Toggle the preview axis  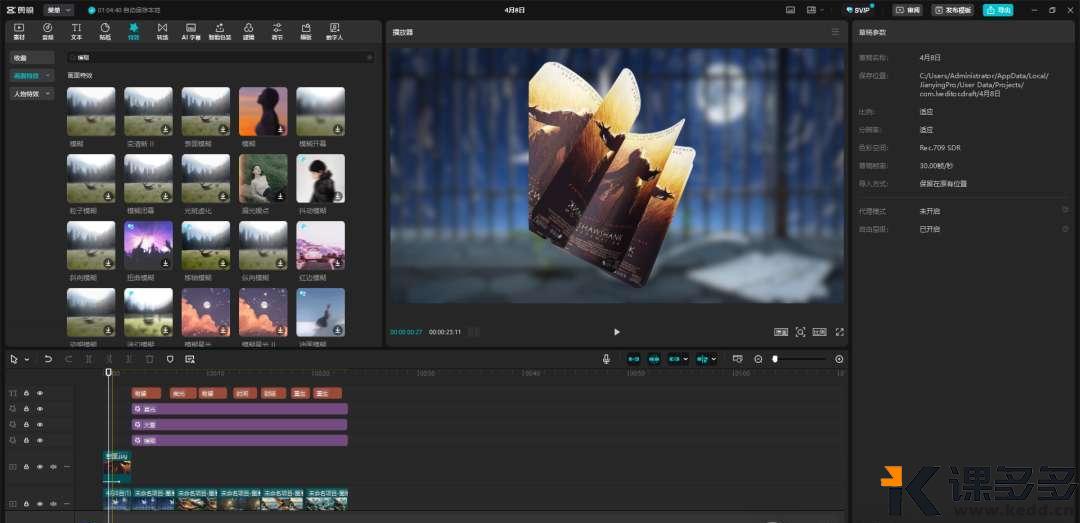(x=702, y=359)
